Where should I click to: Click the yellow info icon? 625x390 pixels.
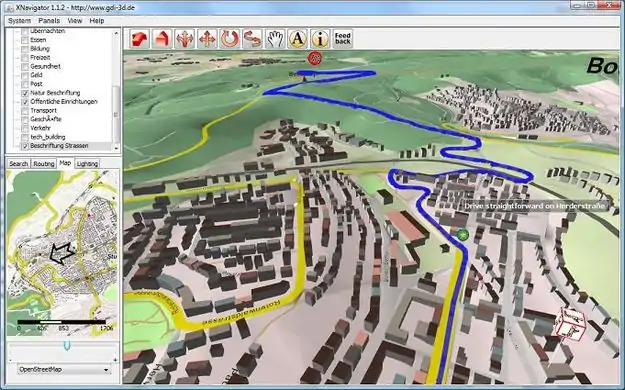click(x=320, y=39)
